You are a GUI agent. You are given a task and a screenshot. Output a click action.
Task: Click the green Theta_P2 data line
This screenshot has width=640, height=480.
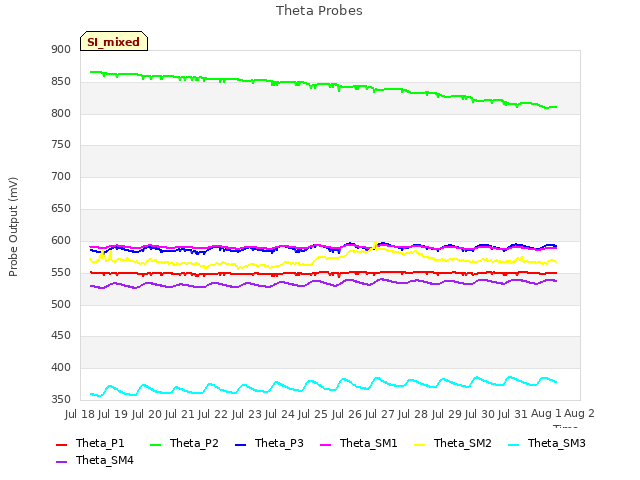click(x=323, y=84)
